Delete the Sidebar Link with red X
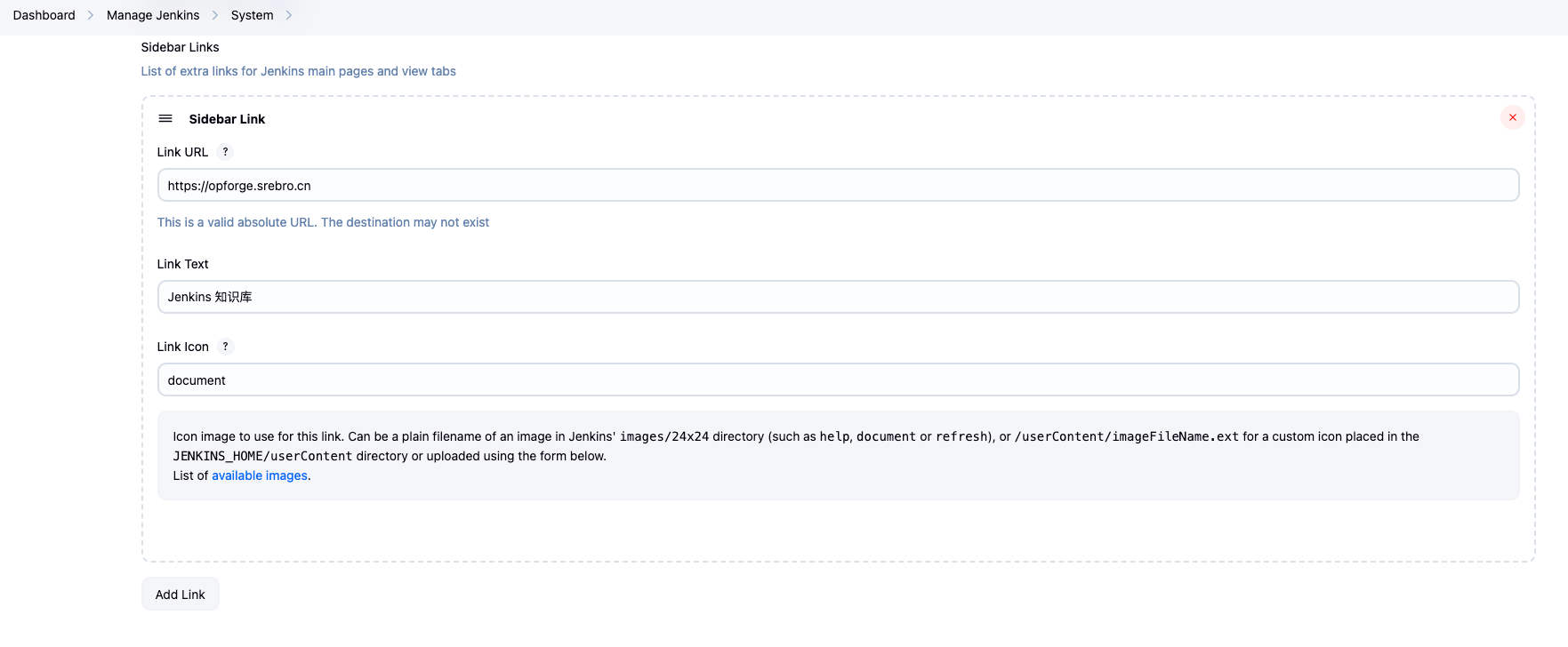1568x647 pixels. (1512, 117)
